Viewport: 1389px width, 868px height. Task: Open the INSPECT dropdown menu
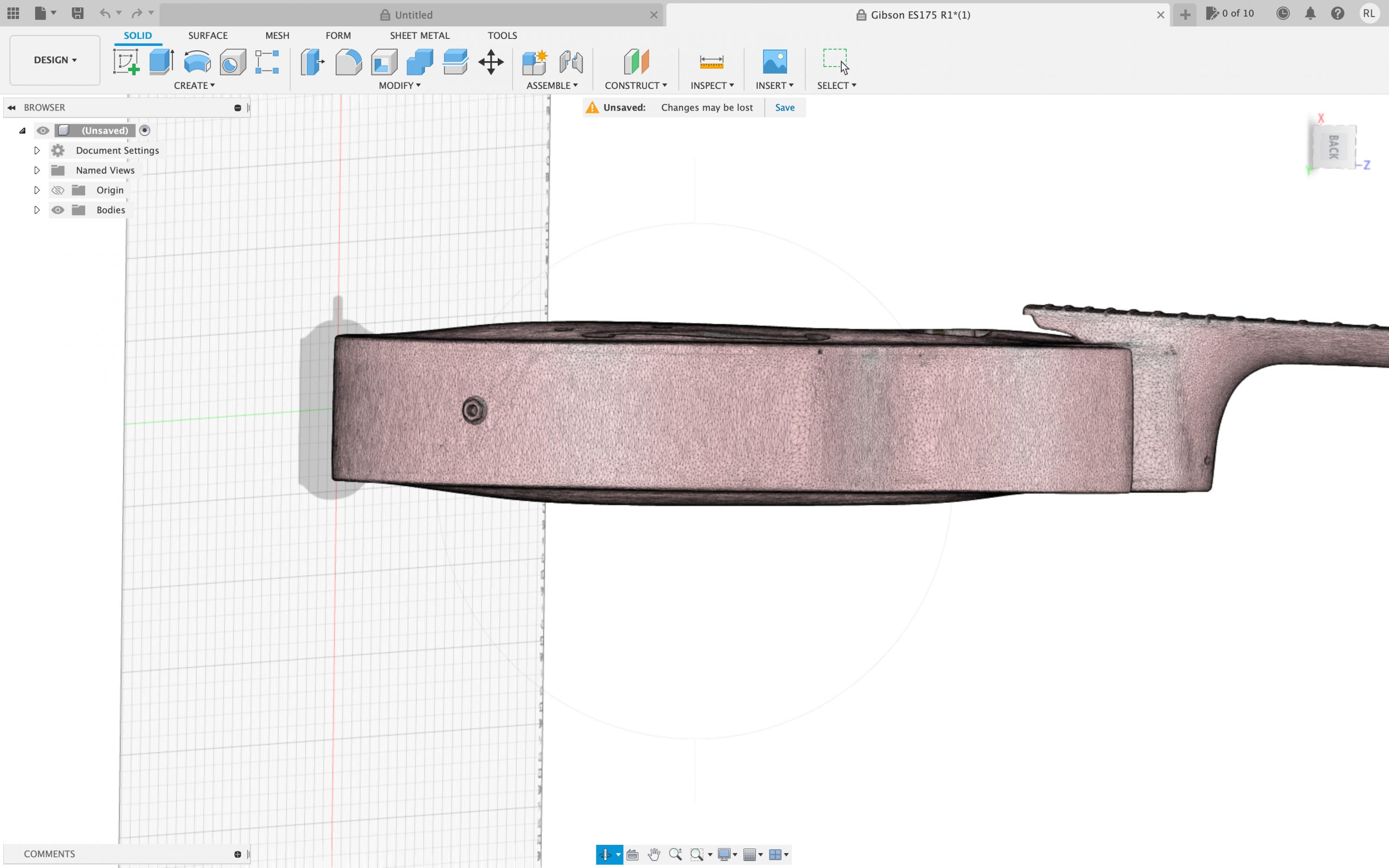pyautogui.click(x=712, y=85)
